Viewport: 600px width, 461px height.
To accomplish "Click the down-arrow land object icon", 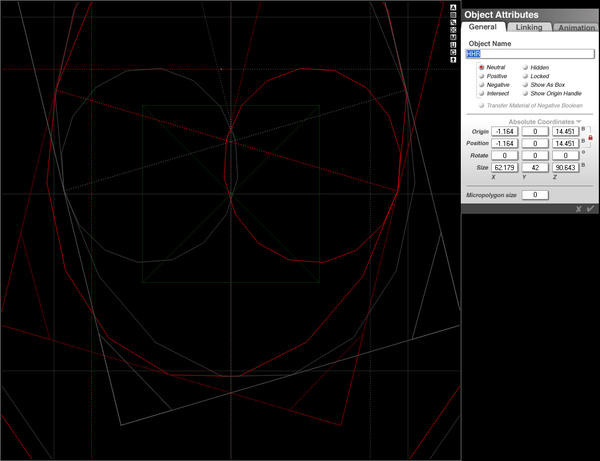I will coord(453,60).
